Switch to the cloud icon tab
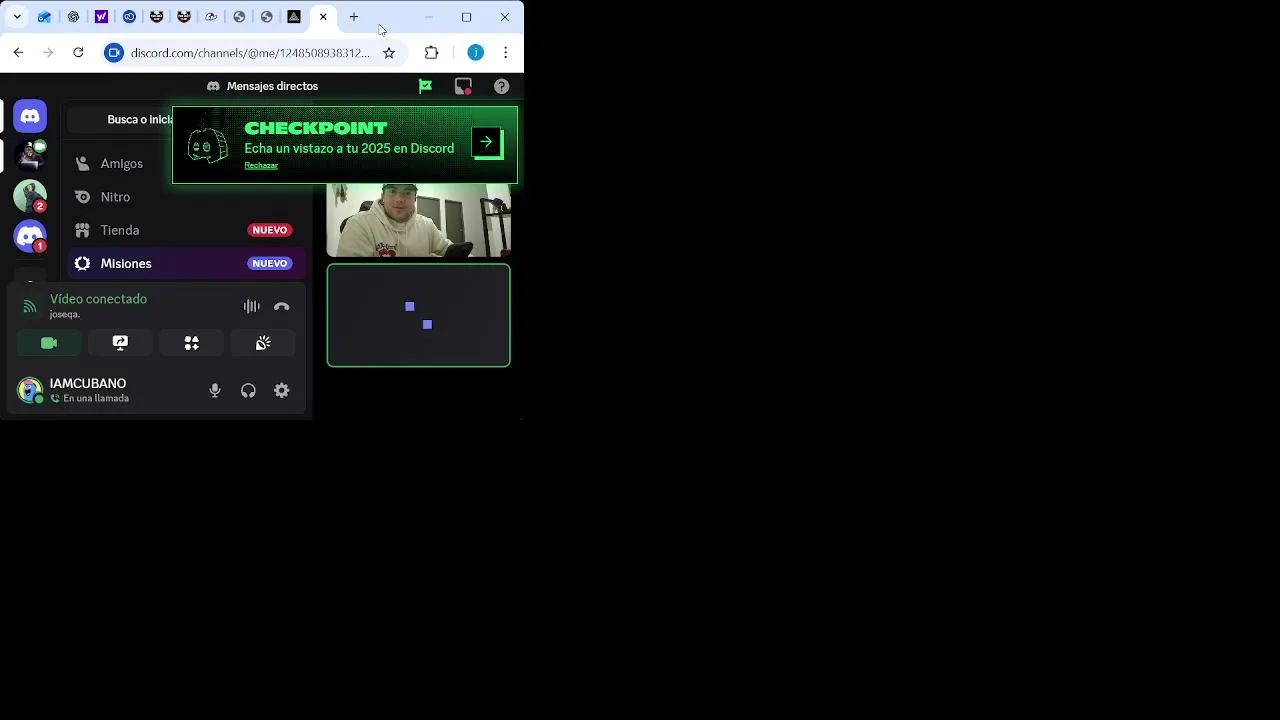Screen dimensions: 1280x720 tap(211, 17)
